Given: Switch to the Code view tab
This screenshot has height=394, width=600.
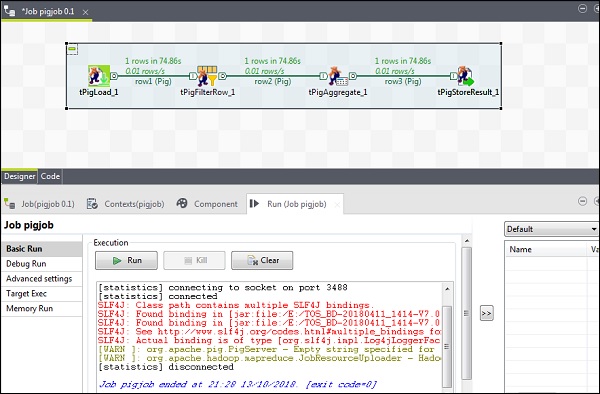Looking at the screenshot, I should 50,176.
